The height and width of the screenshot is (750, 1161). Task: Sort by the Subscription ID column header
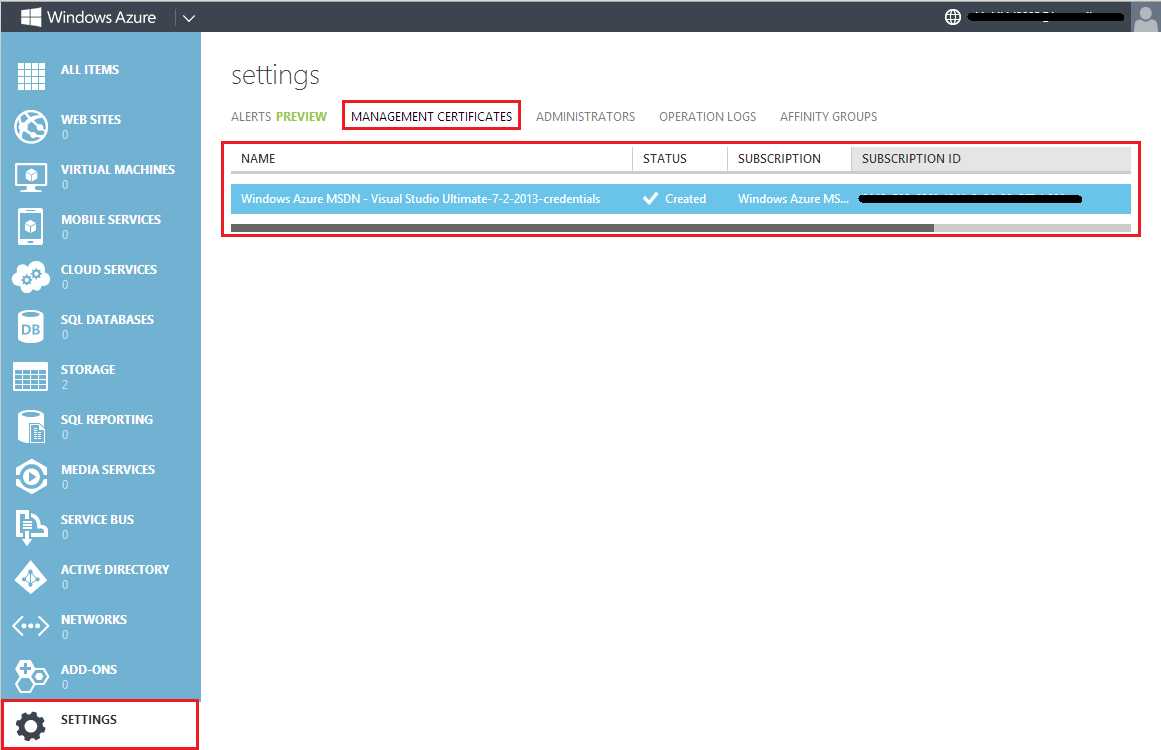point(991,158)
